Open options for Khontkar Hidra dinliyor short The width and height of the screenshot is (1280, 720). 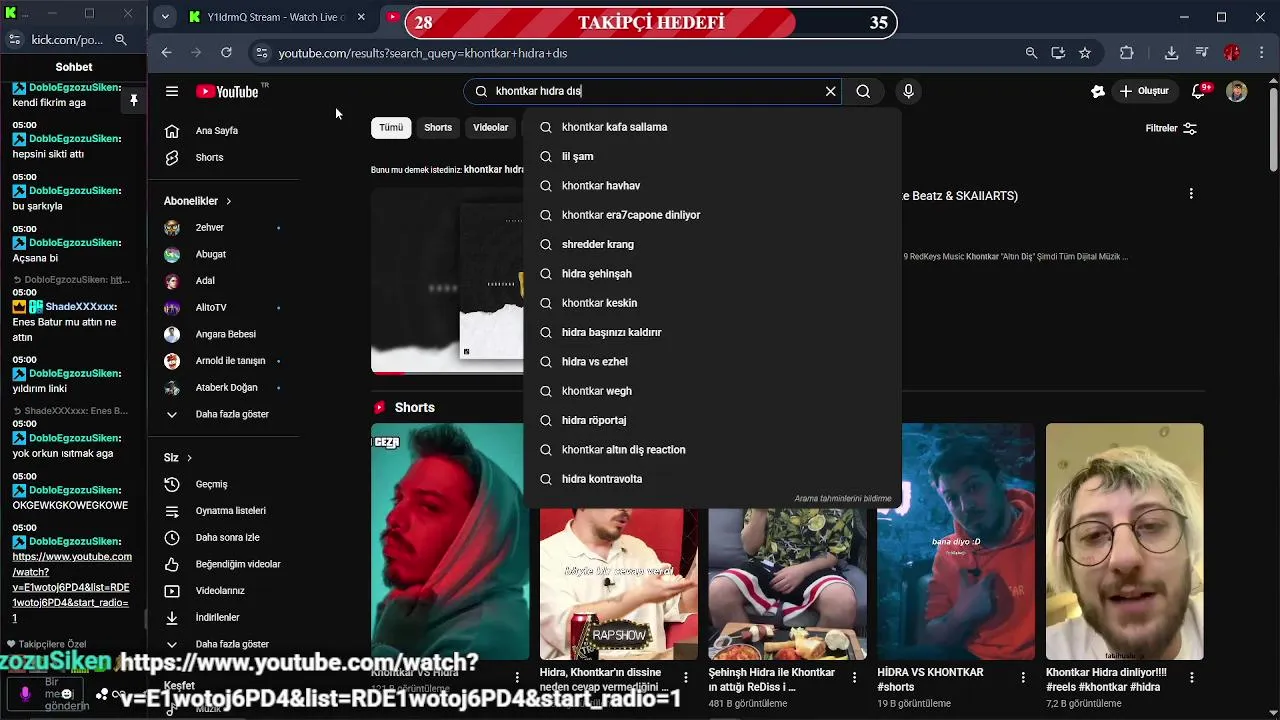coord(1192,677)
